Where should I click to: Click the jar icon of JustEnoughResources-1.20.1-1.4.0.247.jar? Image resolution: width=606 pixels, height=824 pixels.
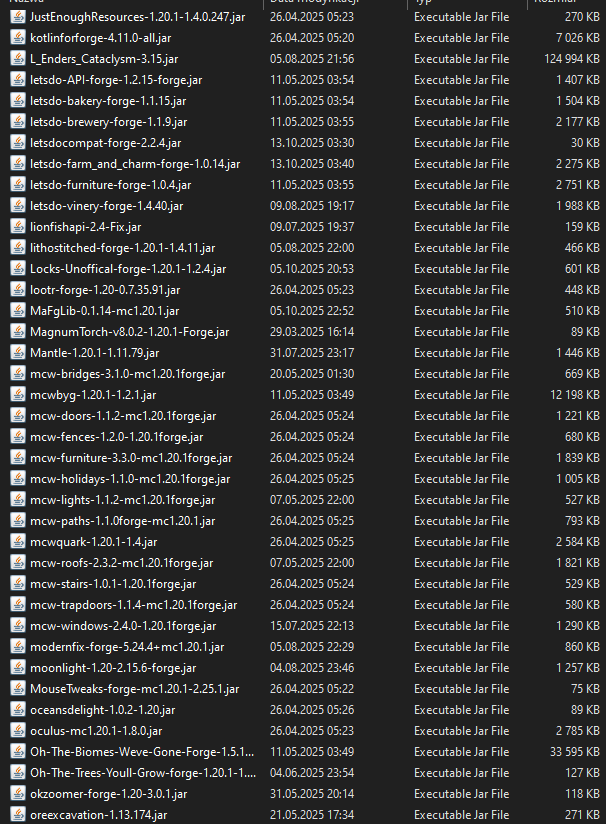click(x=18, y=17)
